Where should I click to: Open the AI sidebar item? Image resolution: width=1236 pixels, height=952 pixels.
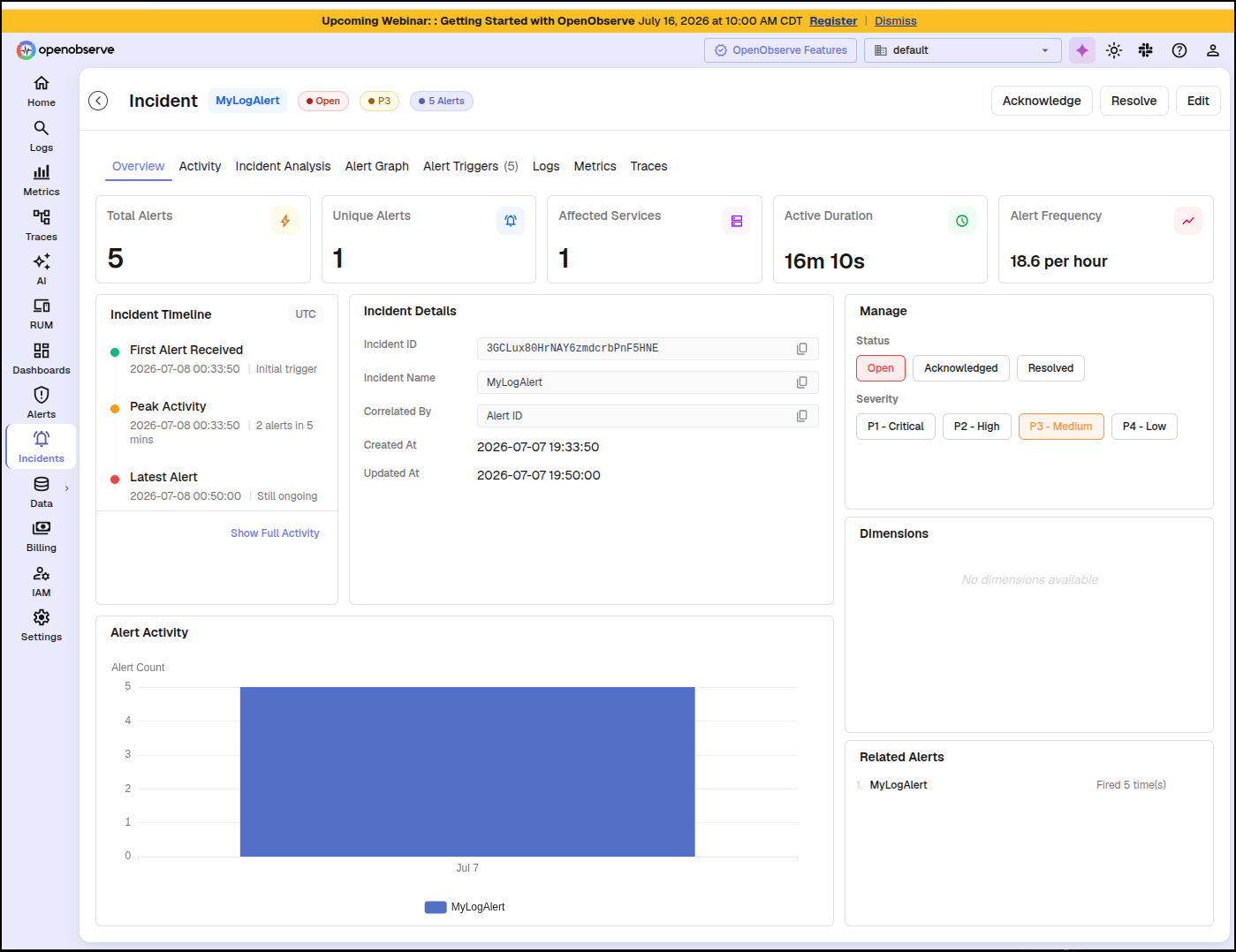(41, 269)
